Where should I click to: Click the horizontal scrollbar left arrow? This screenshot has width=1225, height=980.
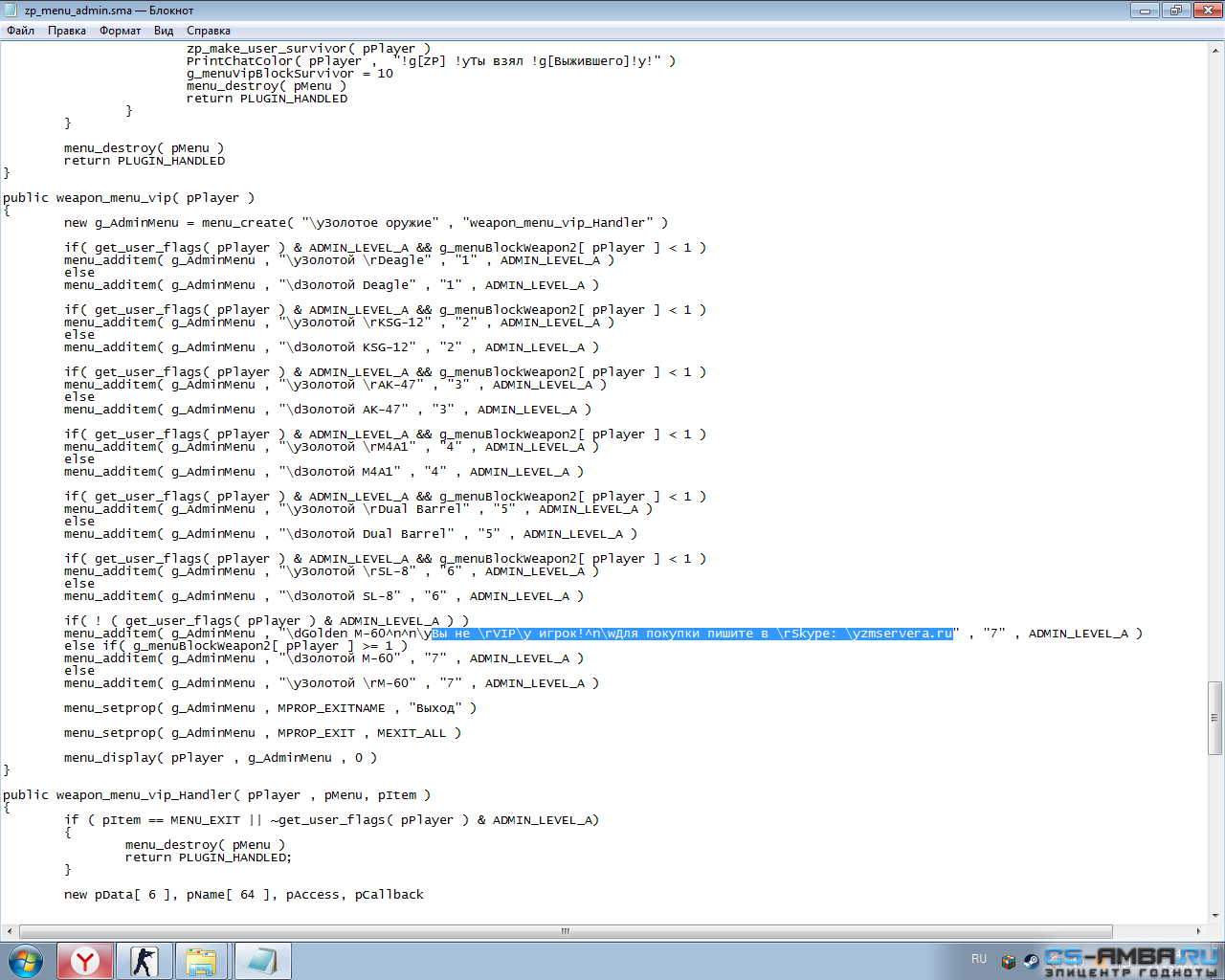[10, 931]
